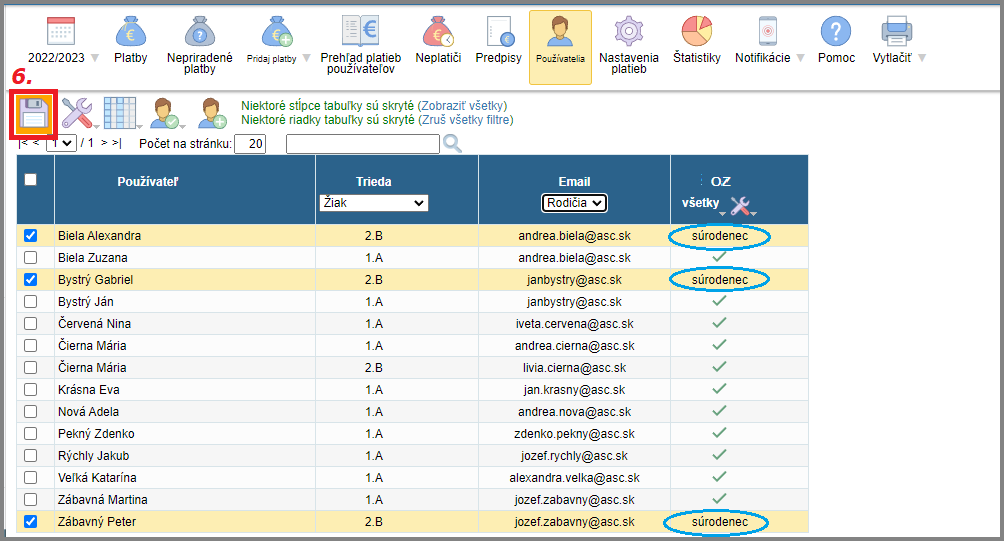Go to the last page arrow

coord(117,143)
